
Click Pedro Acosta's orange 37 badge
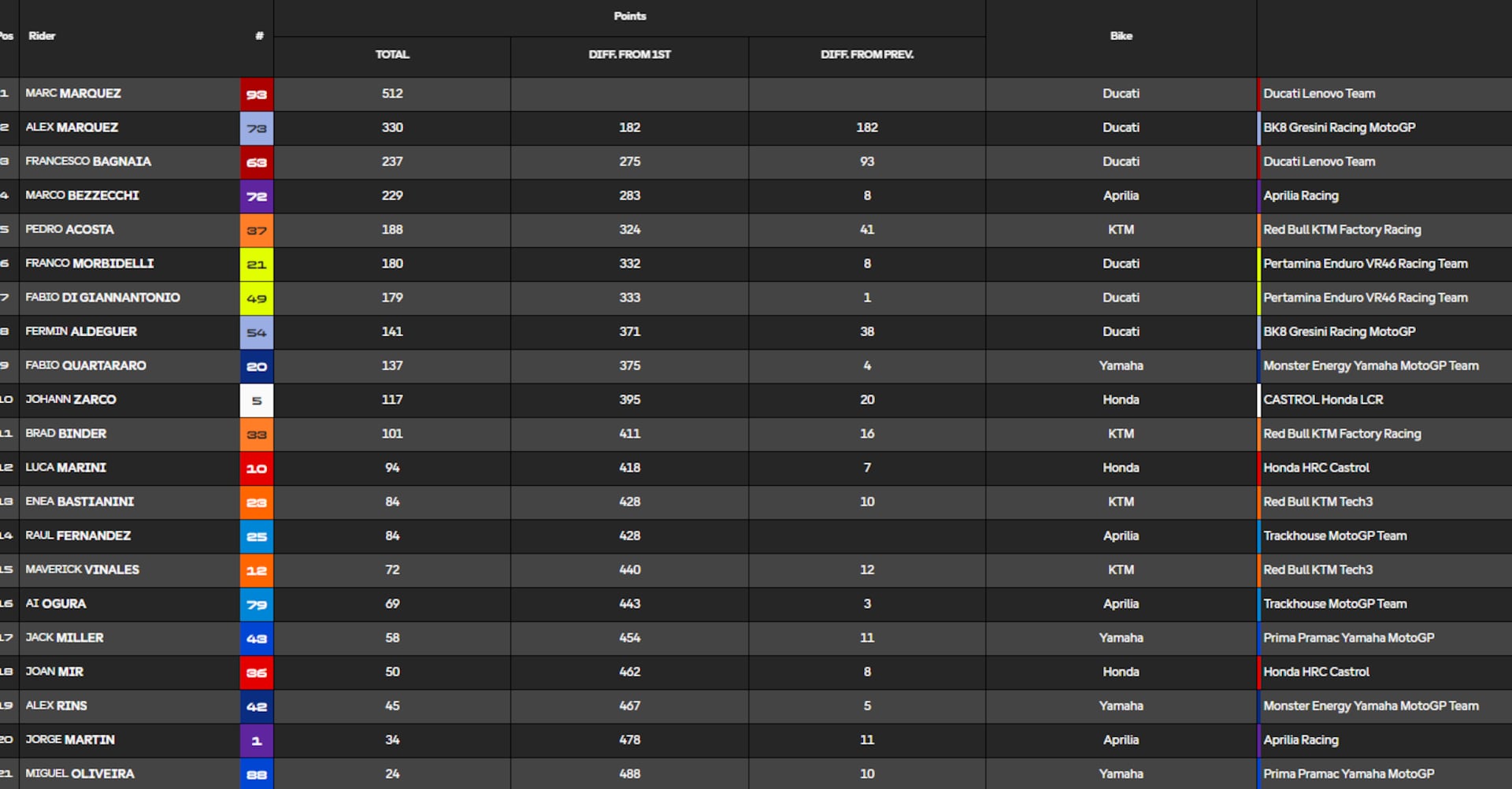(257, 230)
